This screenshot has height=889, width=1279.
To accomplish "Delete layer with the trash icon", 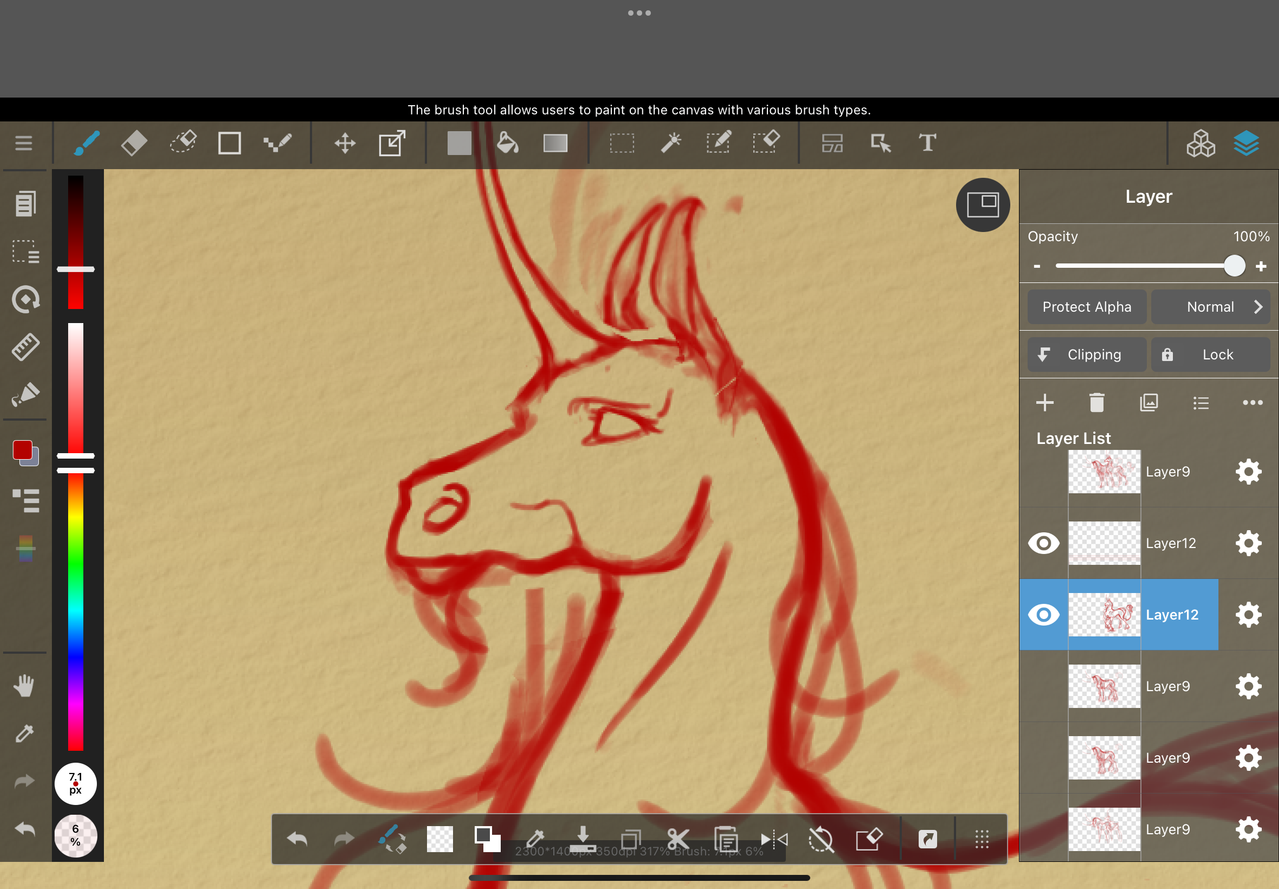I will click(x=1097, y=402).
